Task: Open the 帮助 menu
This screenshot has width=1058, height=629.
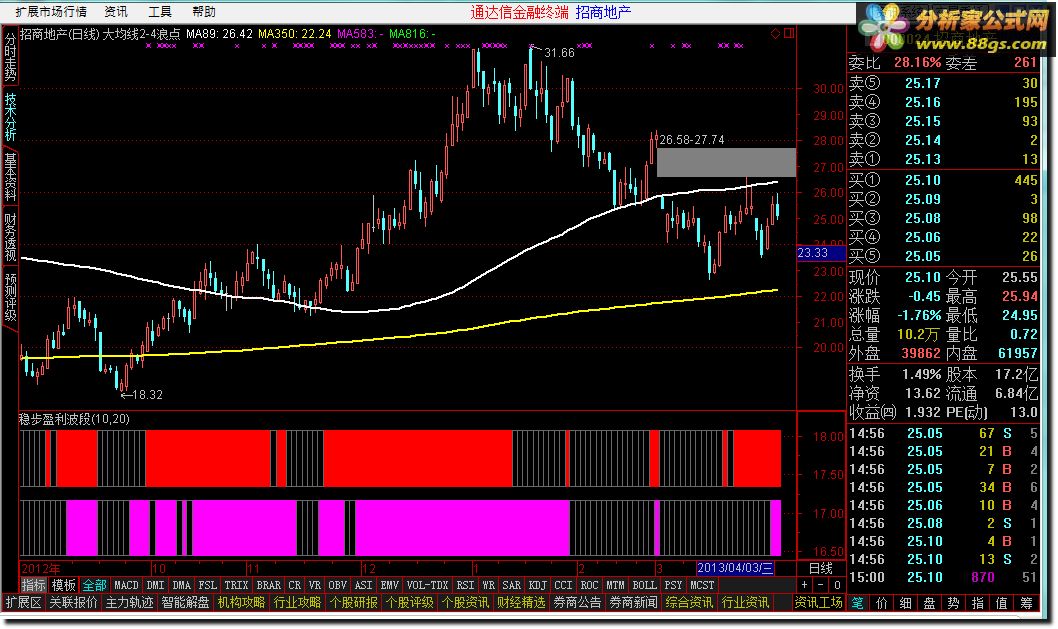Action: tap(204, 11)
